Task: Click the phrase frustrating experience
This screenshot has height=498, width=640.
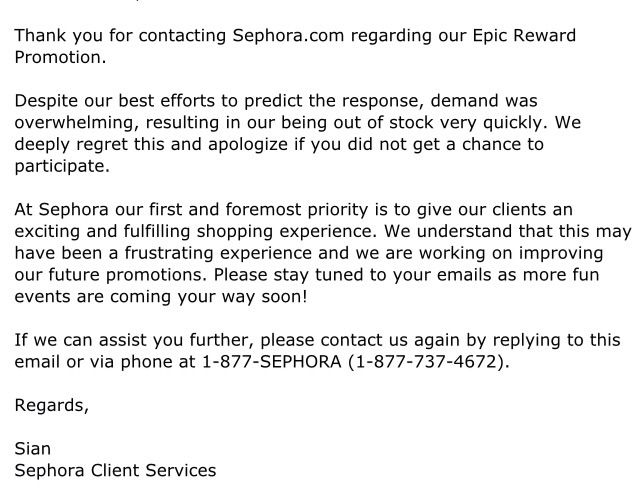Action: click(x=218, y=253)
